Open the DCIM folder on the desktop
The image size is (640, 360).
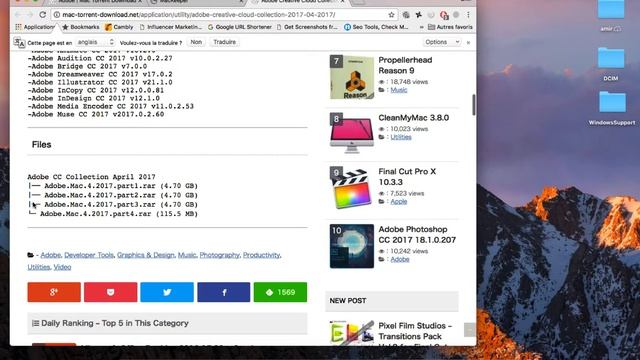tap(611, 64)
